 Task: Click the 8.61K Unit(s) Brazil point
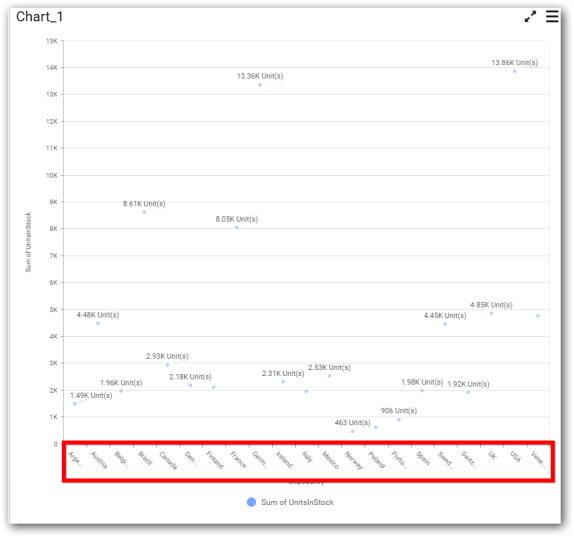pos(144,212)
